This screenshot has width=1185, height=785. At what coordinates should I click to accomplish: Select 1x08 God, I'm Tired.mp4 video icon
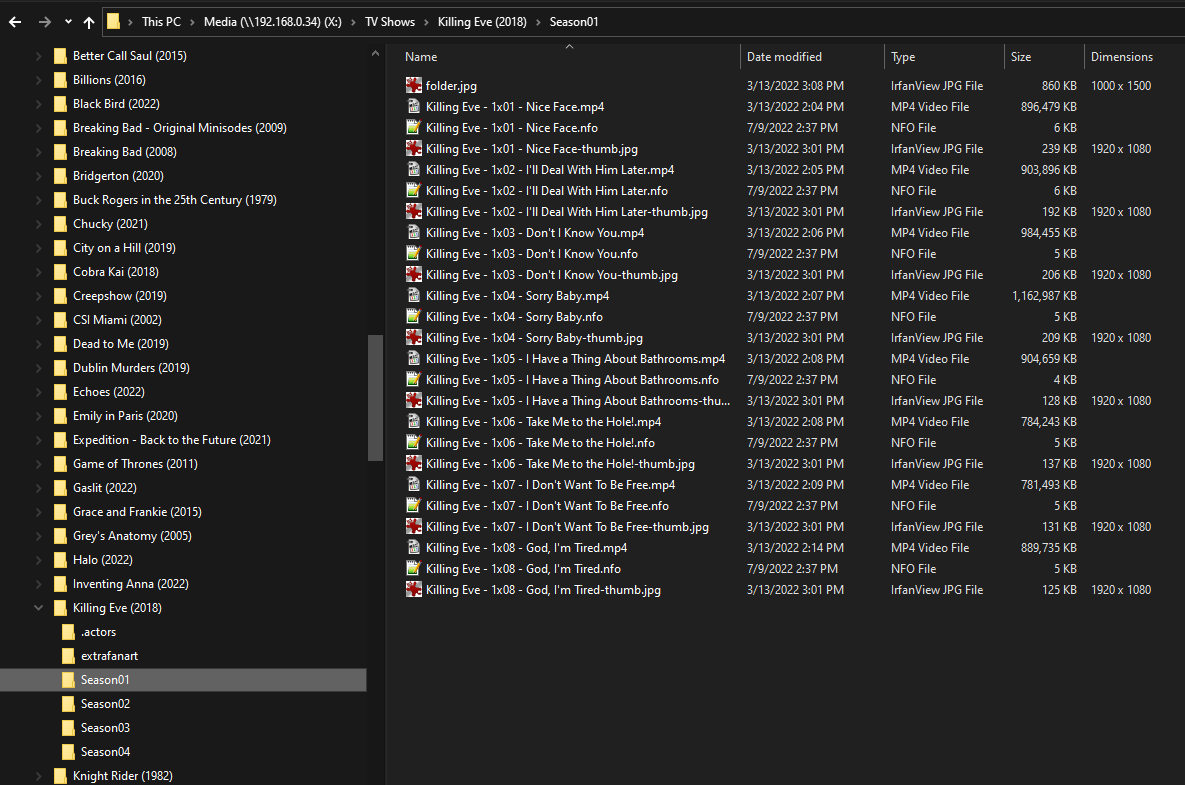click(413, 547)
